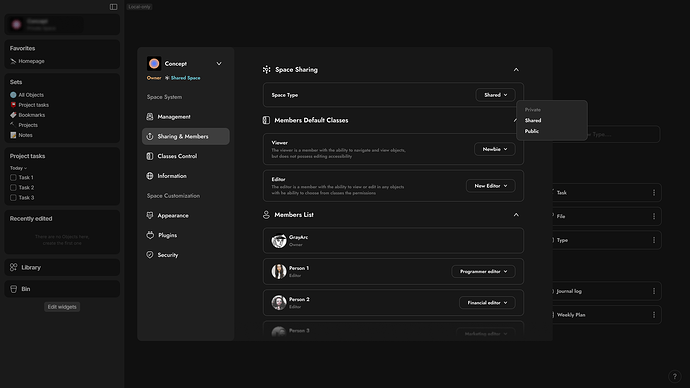Check the Task 1 checkbox
This screenshot has width=690, height=388.
click(13, 177)
